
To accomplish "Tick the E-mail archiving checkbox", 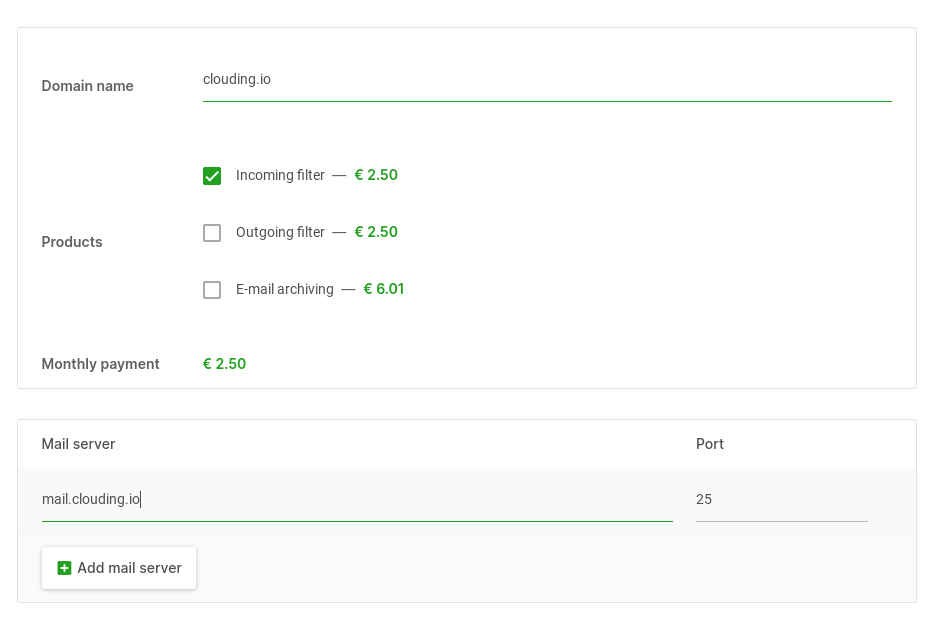I will pos(212,290).
